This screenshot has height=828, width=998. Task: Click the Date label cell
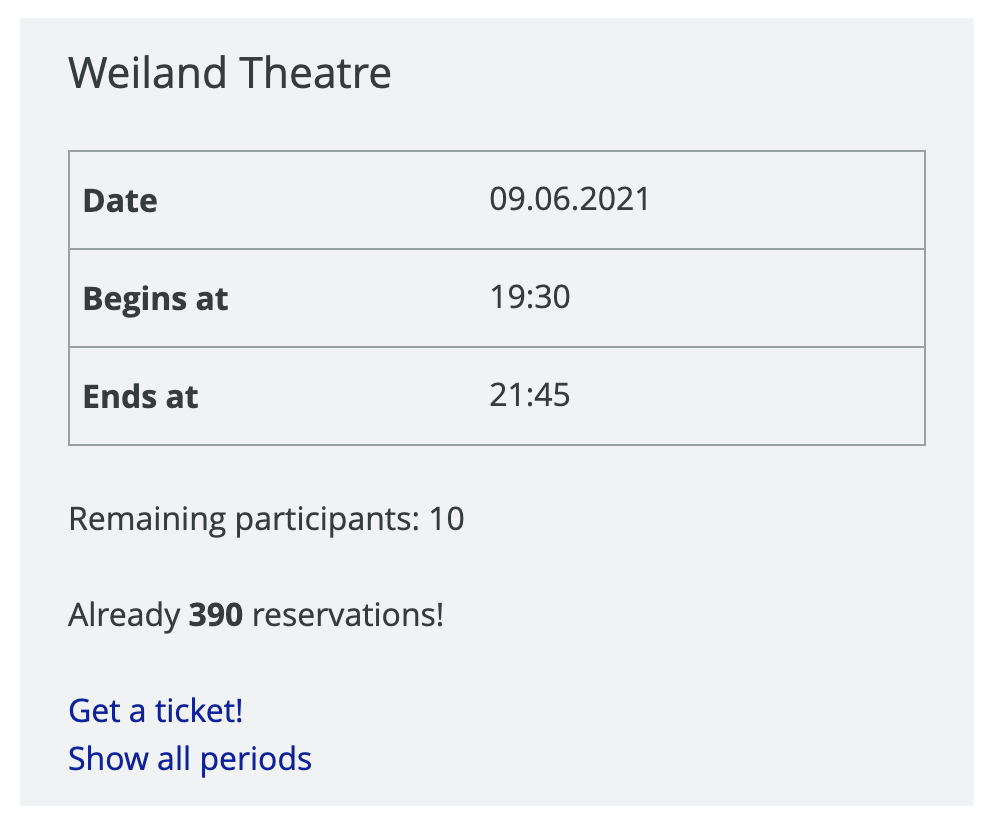click(120, 201)
